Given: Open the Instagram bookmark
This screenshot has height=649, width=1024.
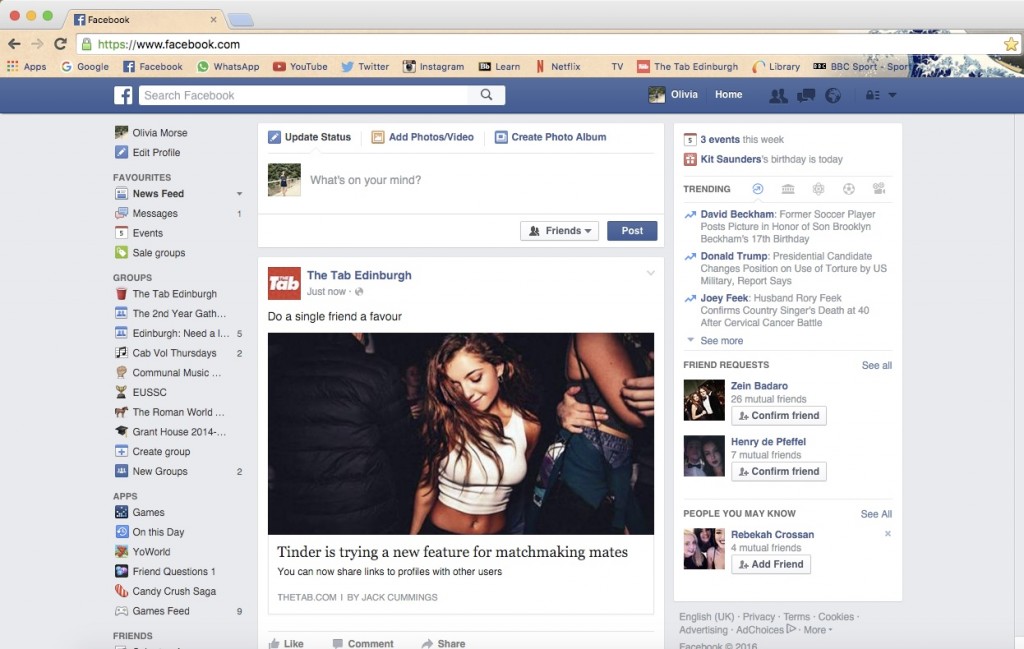Looking at the screenshot, I should pyautogui.click(x=433, y=67).
